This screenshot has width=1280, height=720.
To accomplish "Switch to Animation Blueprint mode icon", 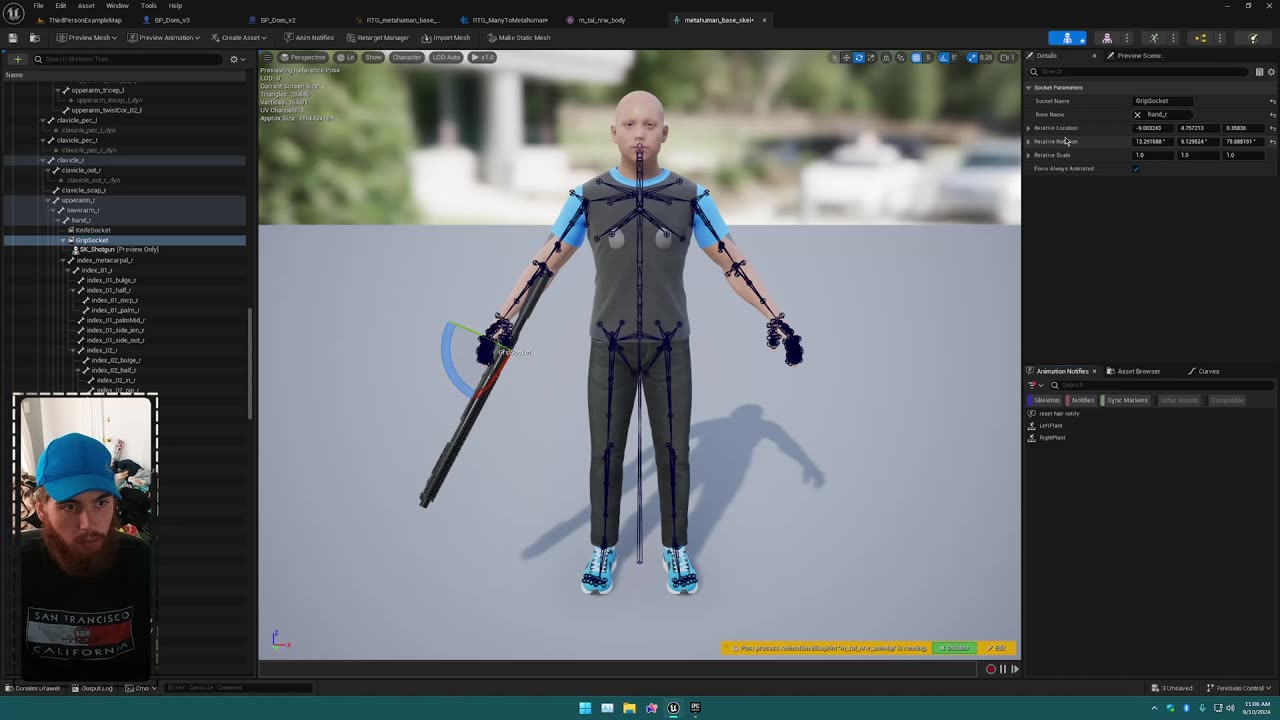I will (x=1201, y=38).
